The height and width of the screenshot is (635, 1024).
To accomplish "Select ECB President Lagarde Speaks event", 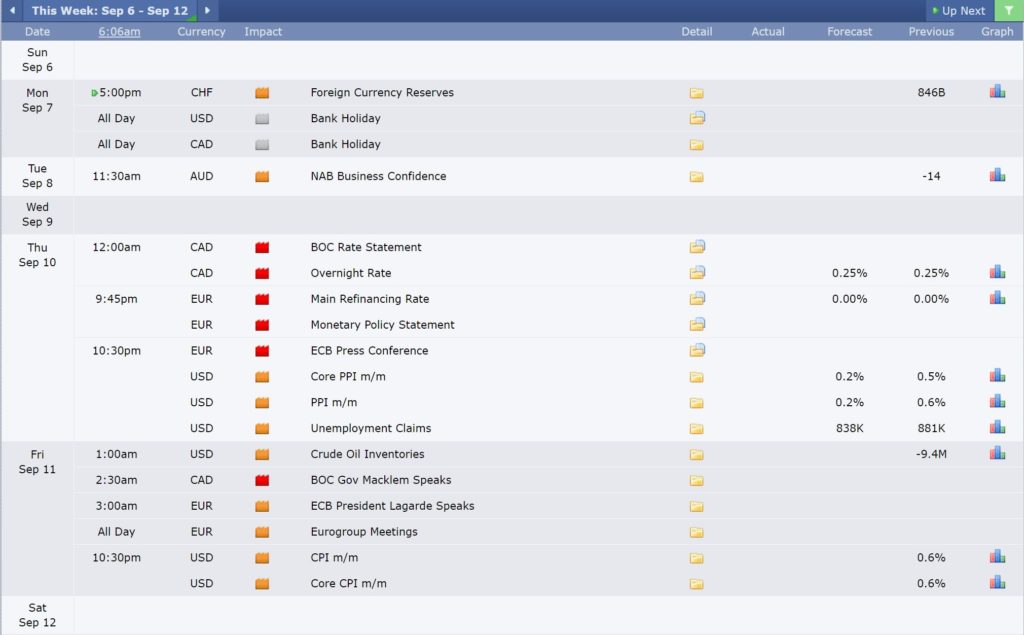I will [392, 506].
